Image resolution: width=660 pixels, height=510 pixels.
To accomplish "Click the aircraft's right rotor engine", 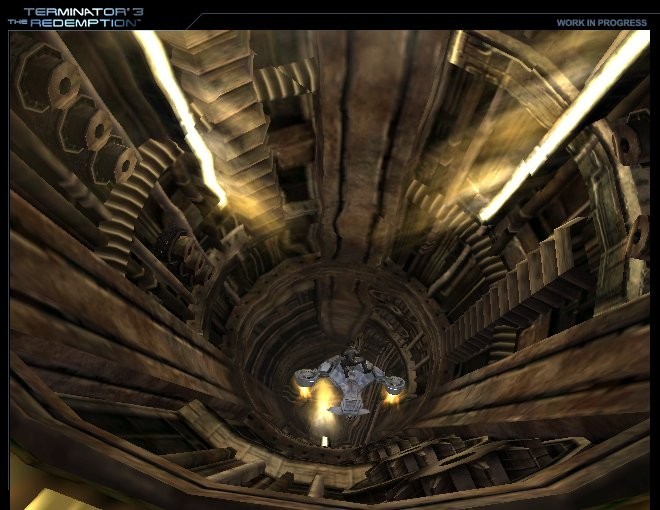I will coord(394,383).
